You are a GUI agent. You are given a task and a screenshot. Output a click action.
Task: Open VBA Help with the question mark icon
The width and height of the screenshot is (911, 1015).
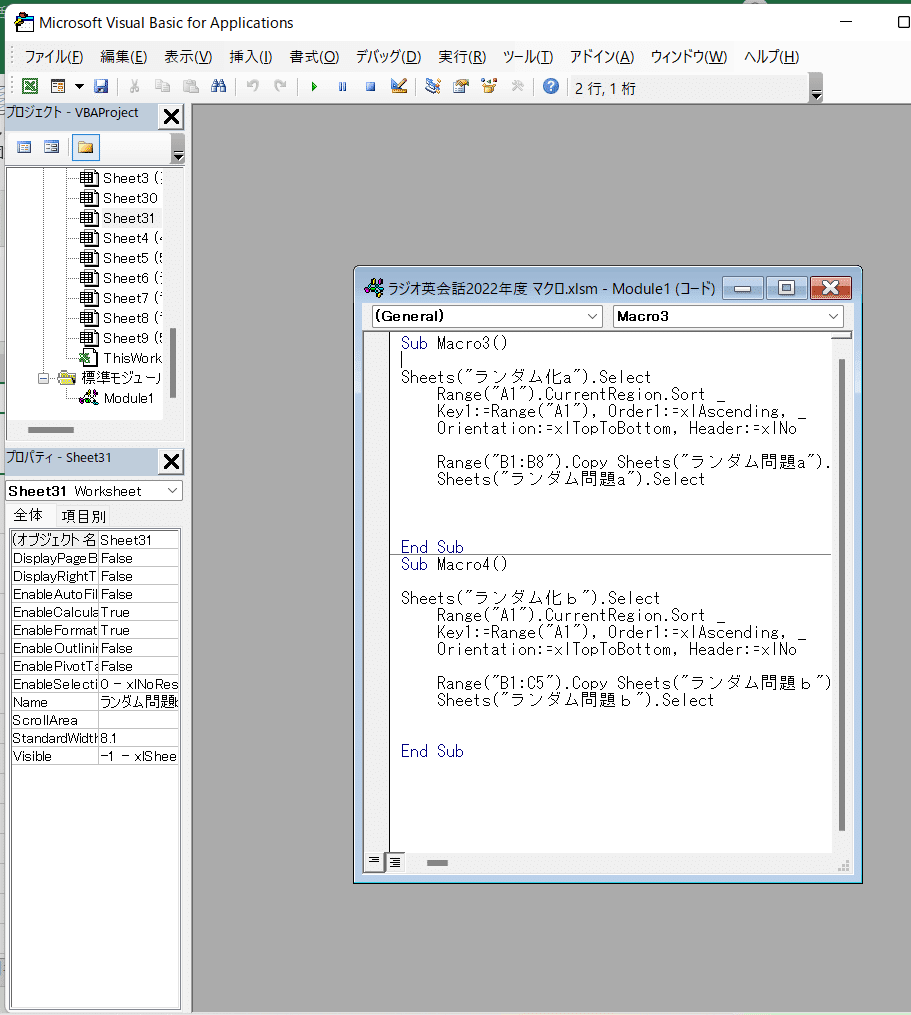(550, 86)
